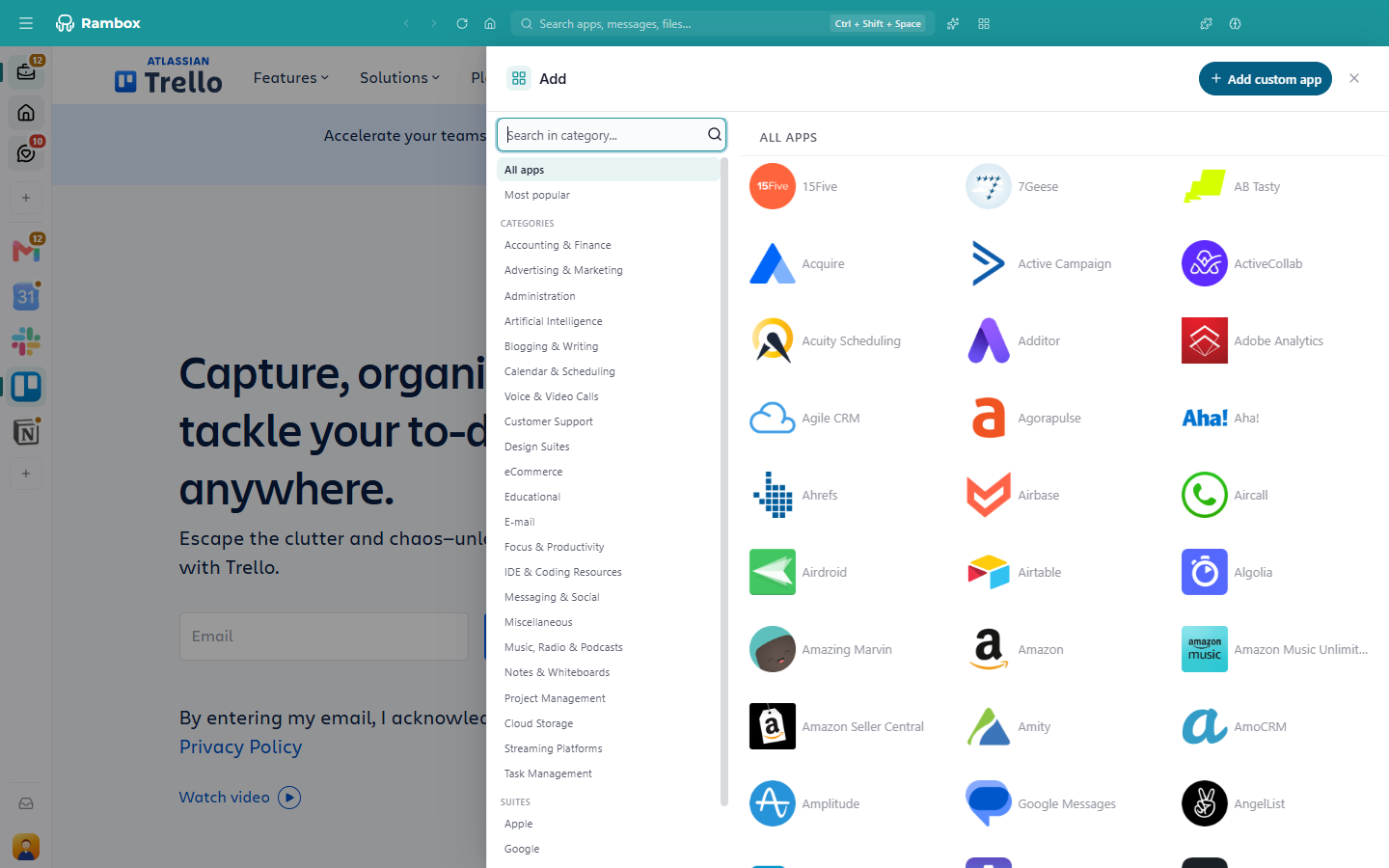This screenshot has width=1389, height=868.
Task: Click the user avatar at bottom of sidebar
Action: pyautogui.click(x=26, y=847)
